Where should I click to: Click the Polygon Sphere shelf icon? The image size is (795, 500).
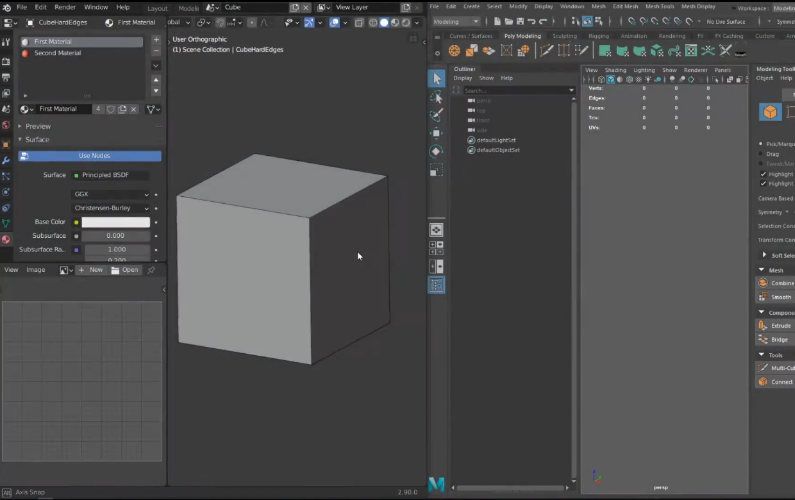[x=454, y=51]
